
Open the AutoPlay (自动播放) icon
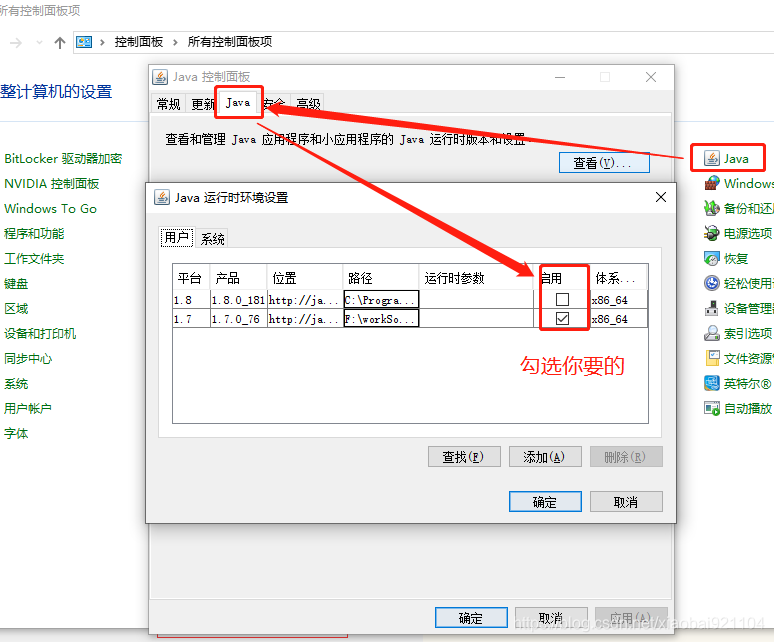711,409
